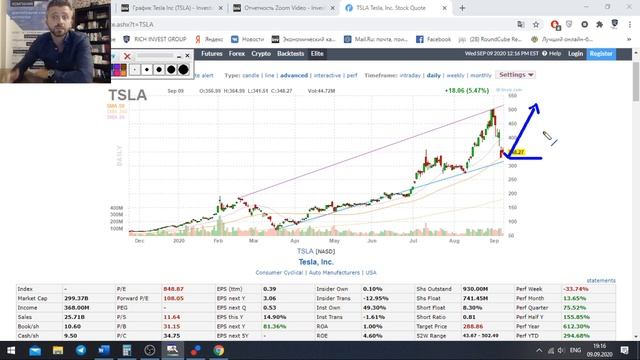
Task: Open the Mail app from taskbar
Action: click(x=35, y=351)
